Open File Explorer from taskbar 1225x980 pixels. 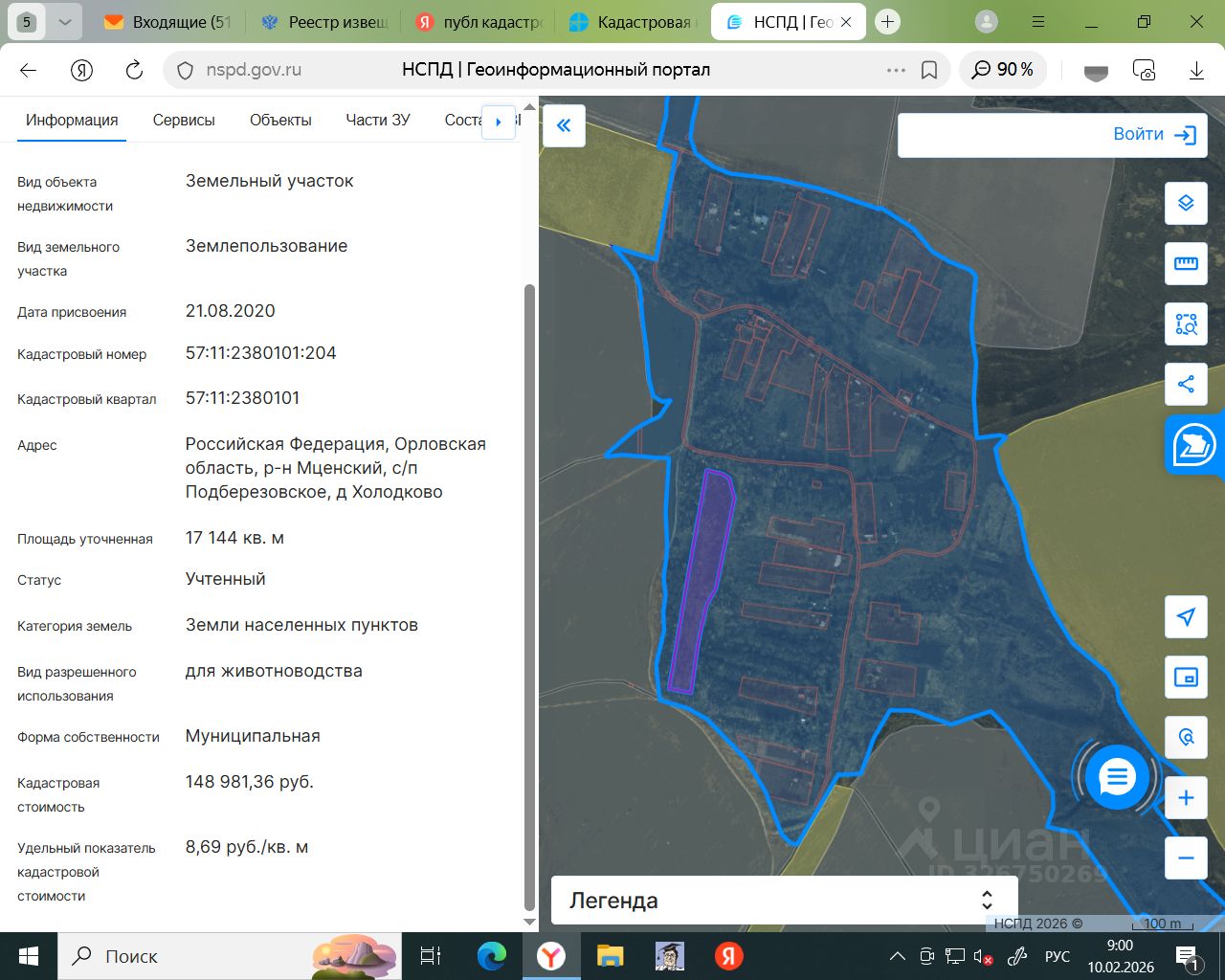(611, 956)
